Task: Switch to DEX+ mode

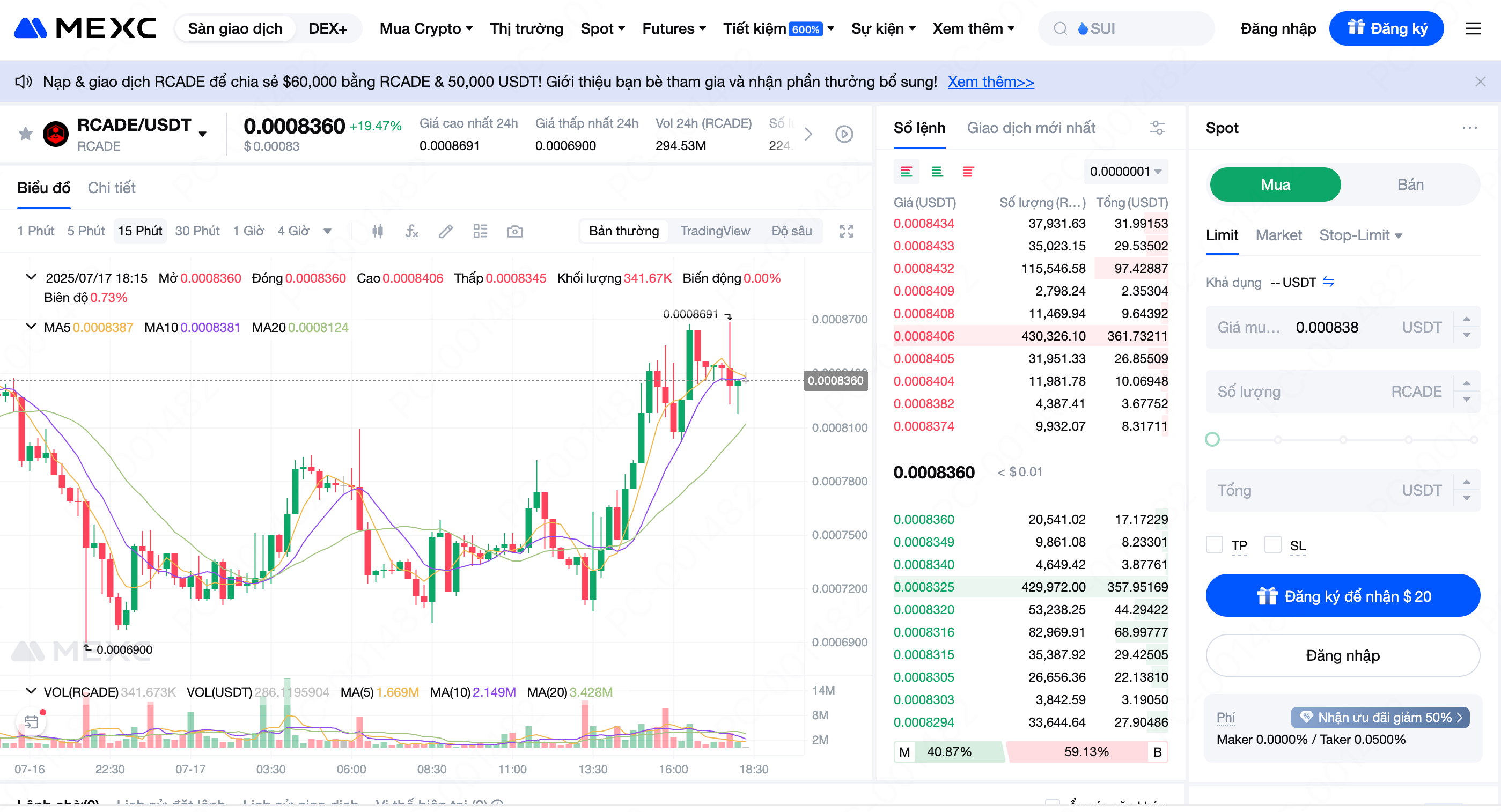Action: coord(327,28)
